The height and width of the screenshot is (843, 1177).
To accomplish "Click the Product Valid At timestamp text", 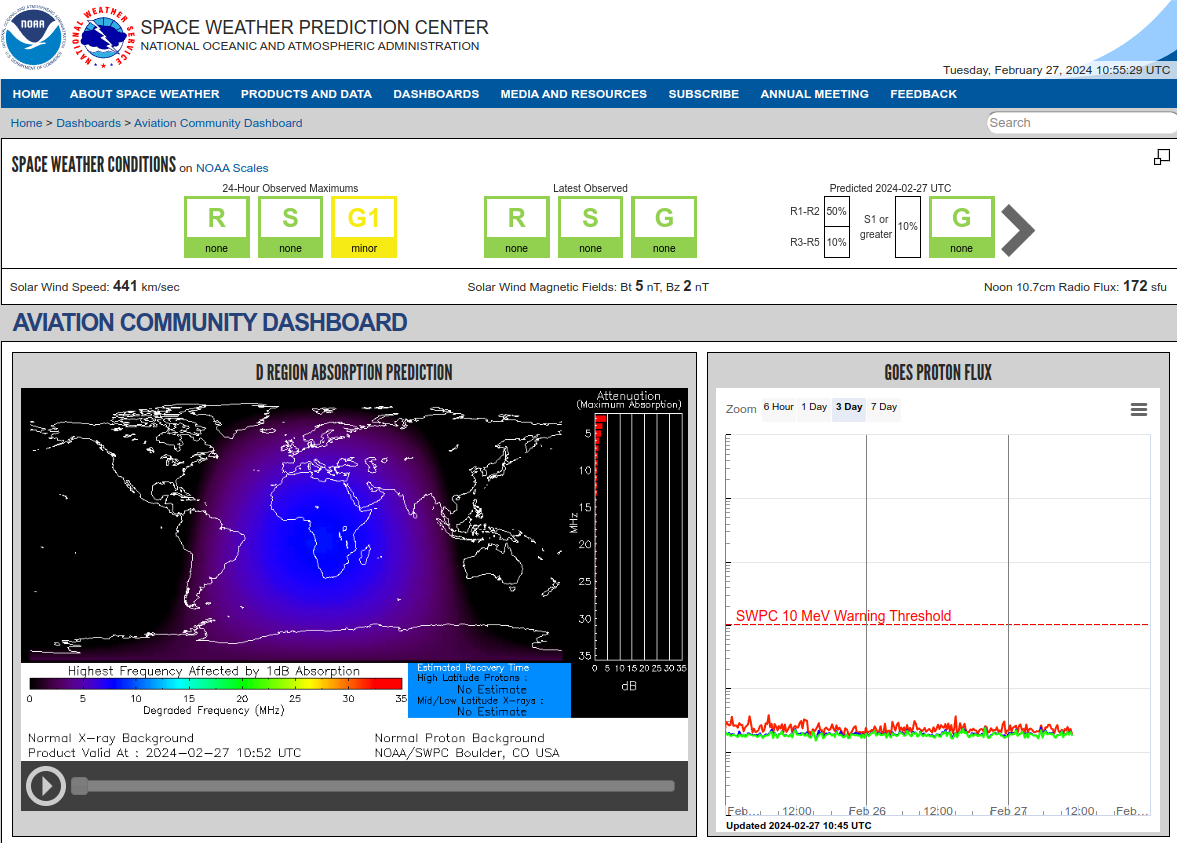I will [164, 752].
